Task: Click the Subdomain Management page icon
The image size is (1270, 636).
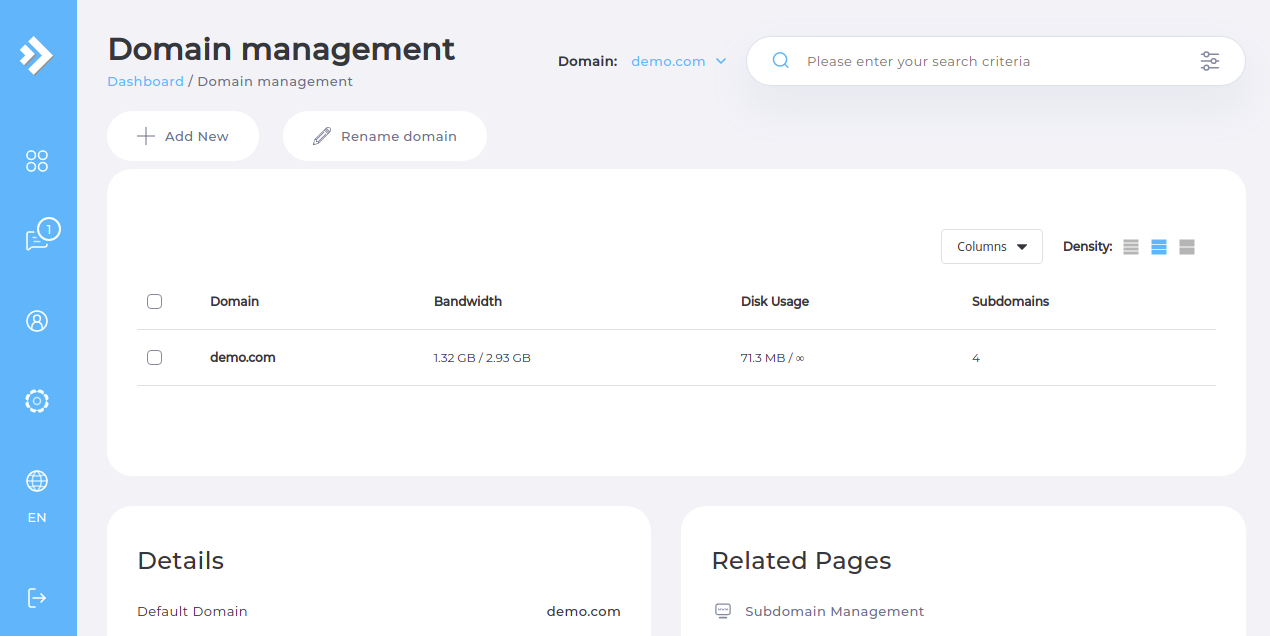Action: point(723,611)
